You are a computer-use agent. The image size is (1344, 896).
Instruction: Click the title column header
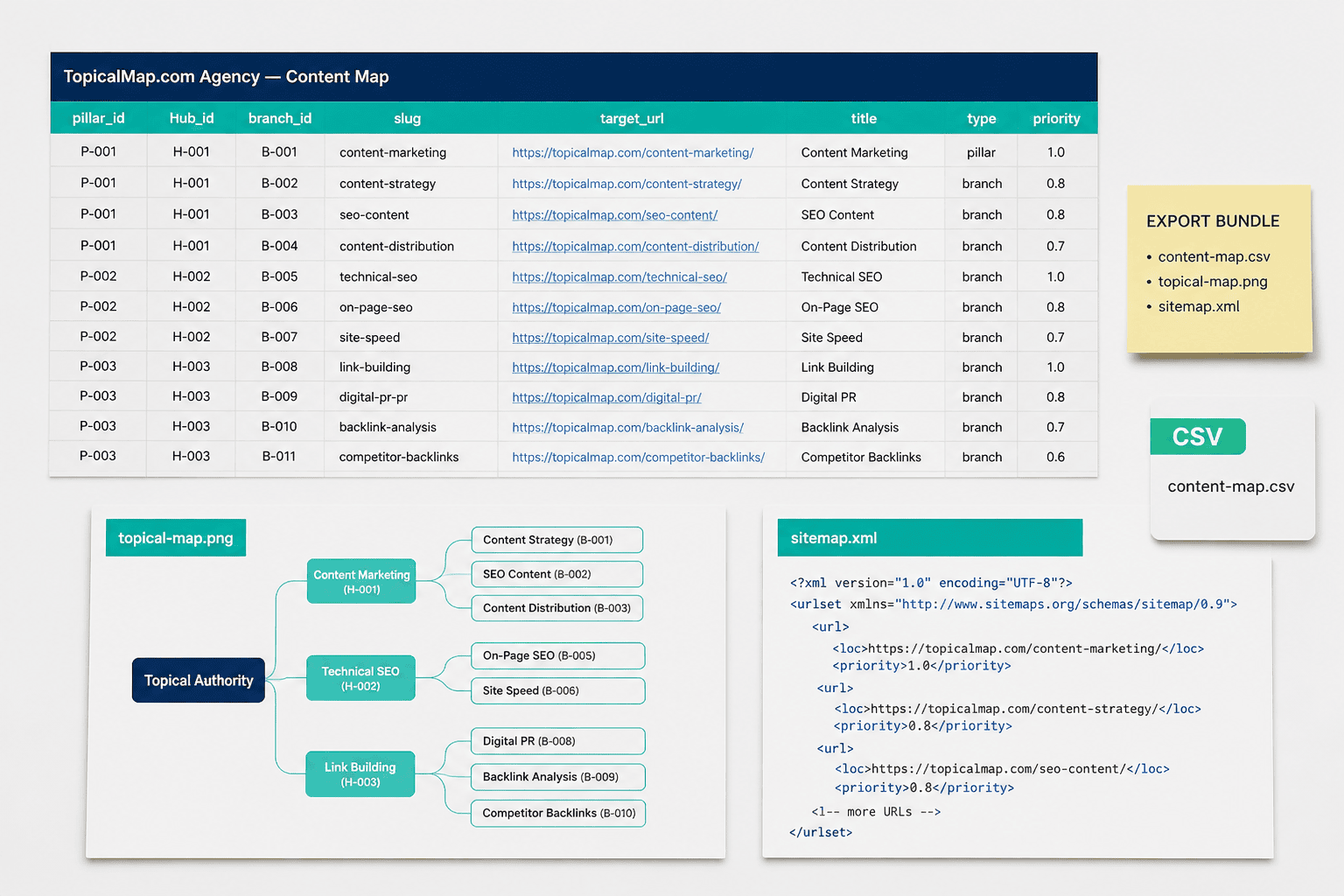pyautogui.click(x=864, y=118)
